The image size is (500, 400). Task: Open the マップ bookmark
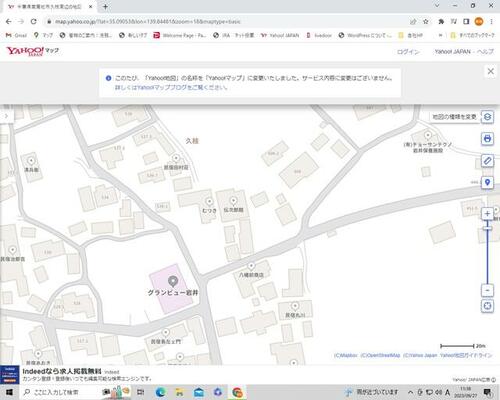[43, 35]
